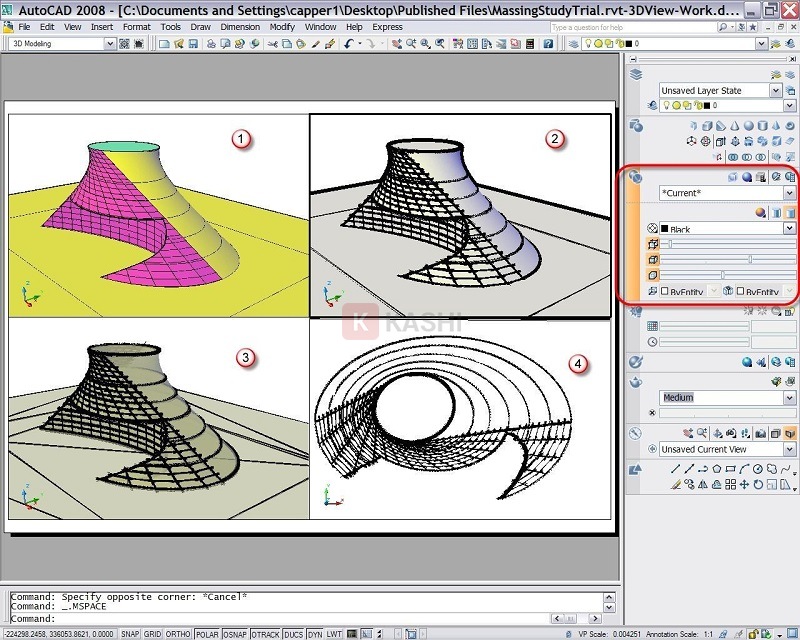800x640 pixels.
Task: Open the *Current* visual style dropdown
Action: pos(788,193)
